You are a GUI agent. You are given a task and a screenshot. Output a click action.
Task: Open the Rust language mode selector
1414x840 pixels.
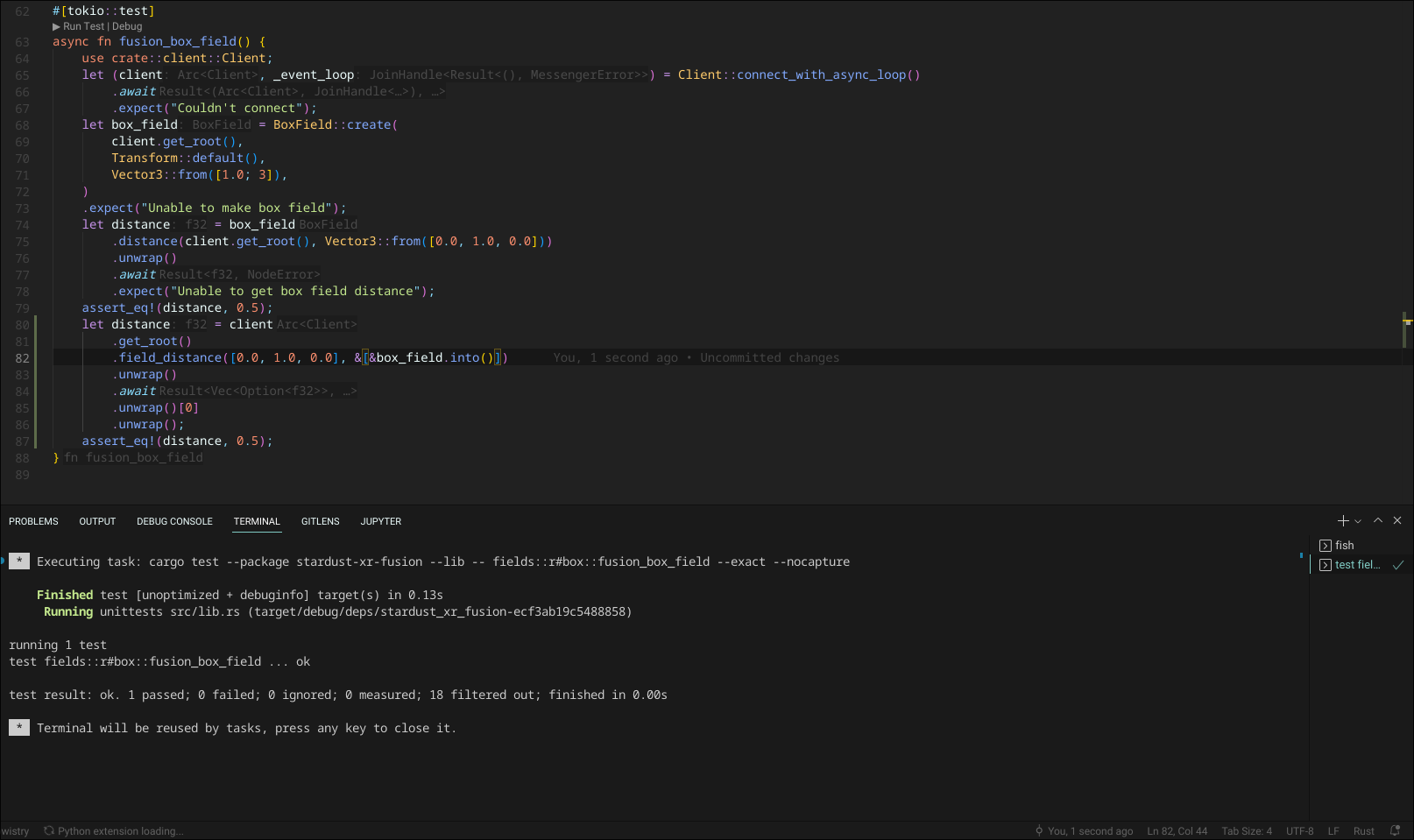click(x=1363, y=831)
